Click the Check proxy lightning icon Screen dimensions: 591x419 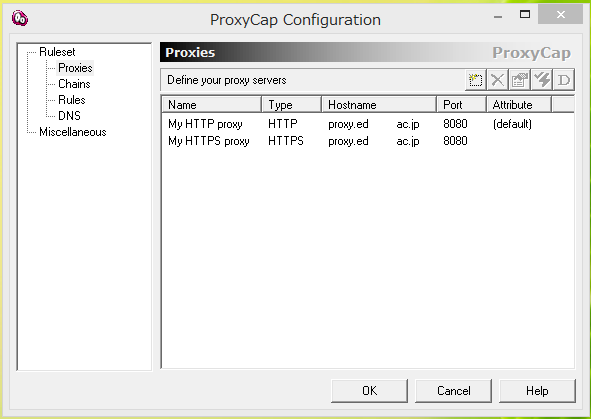point(542,80)
